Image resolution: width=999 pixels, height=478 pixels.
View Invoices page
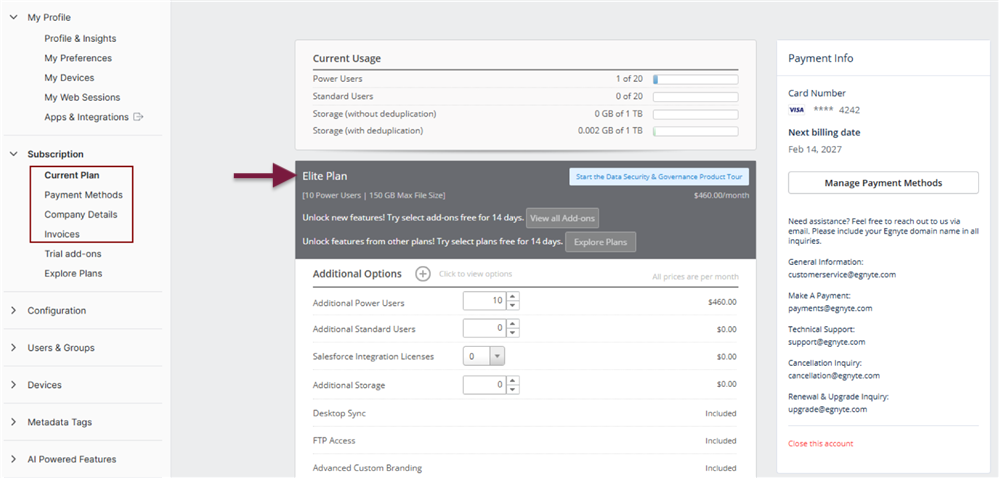tap(62, 235)
